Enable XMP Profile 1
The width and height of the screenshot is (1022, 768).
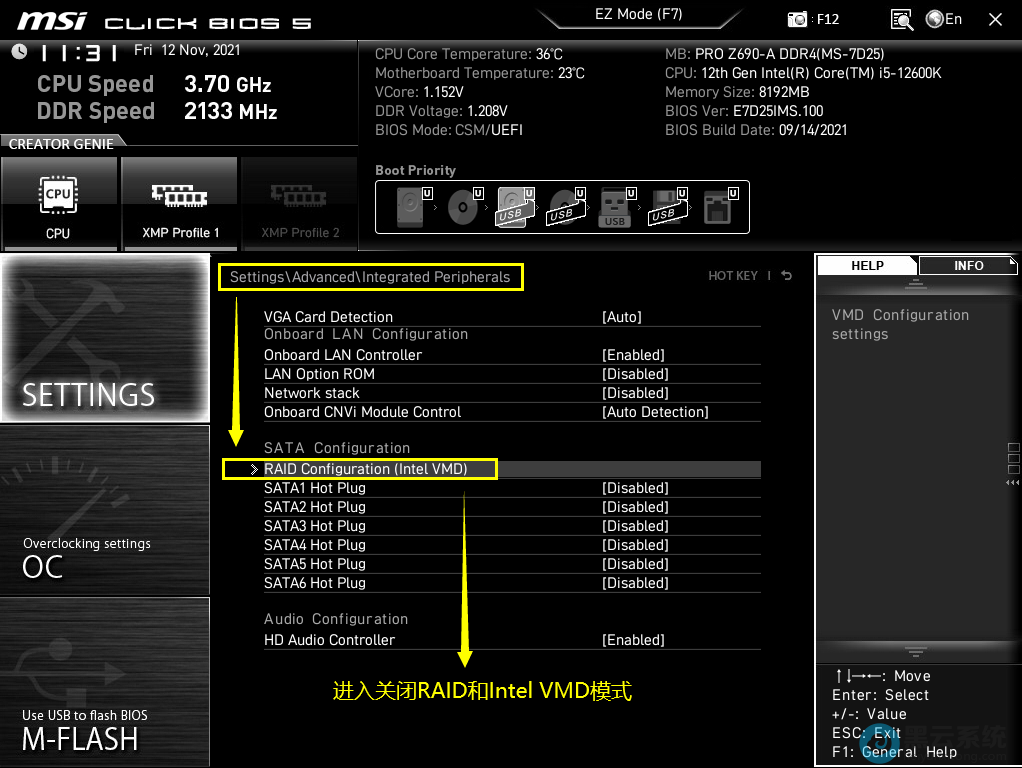click(181, 203)
